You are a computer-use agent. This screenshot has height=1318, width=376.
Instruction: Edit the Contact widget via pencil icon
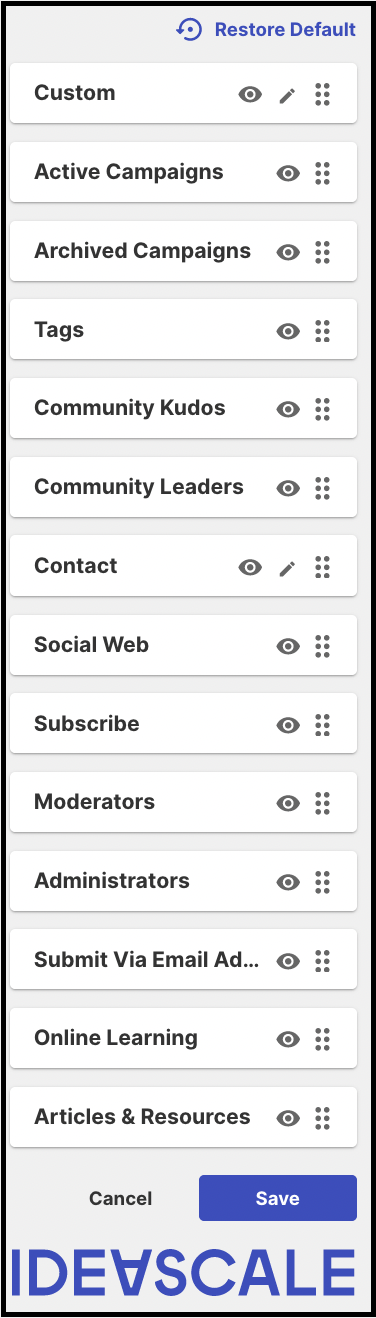pos(287,568)
